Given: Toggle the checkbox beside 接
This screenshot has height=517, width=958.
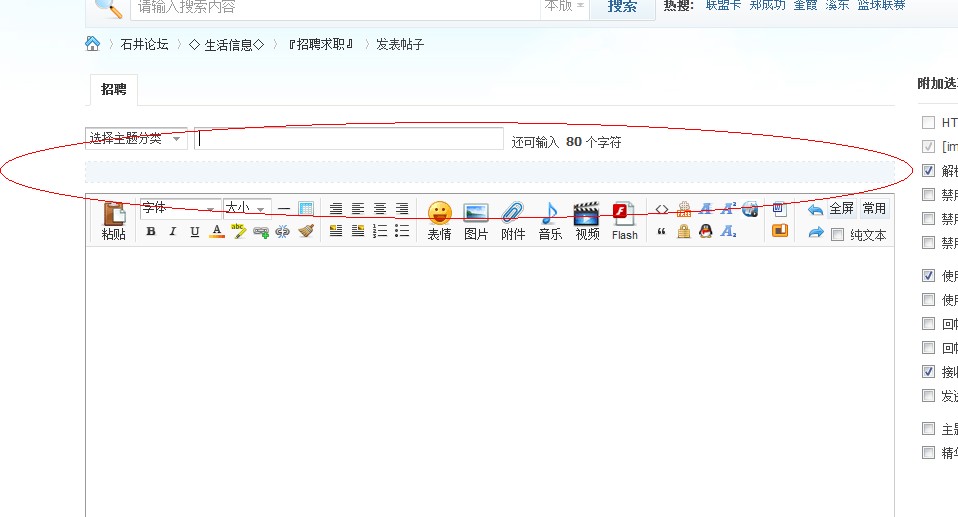Looking at the screenshot, I should point(928,372).
